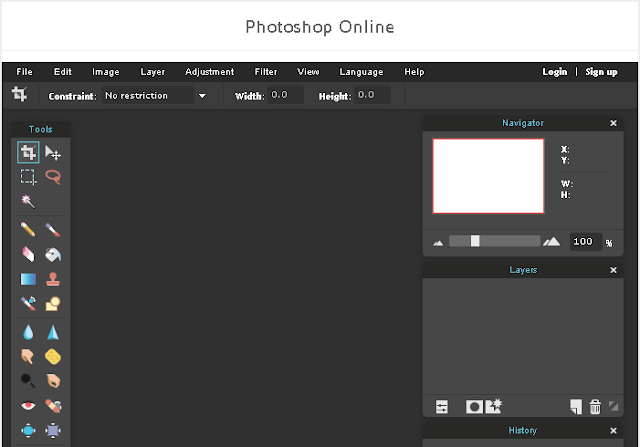
Task: Click the Navigator zoom slider handle
Action: pyautogui.click(x=475, y=241)
